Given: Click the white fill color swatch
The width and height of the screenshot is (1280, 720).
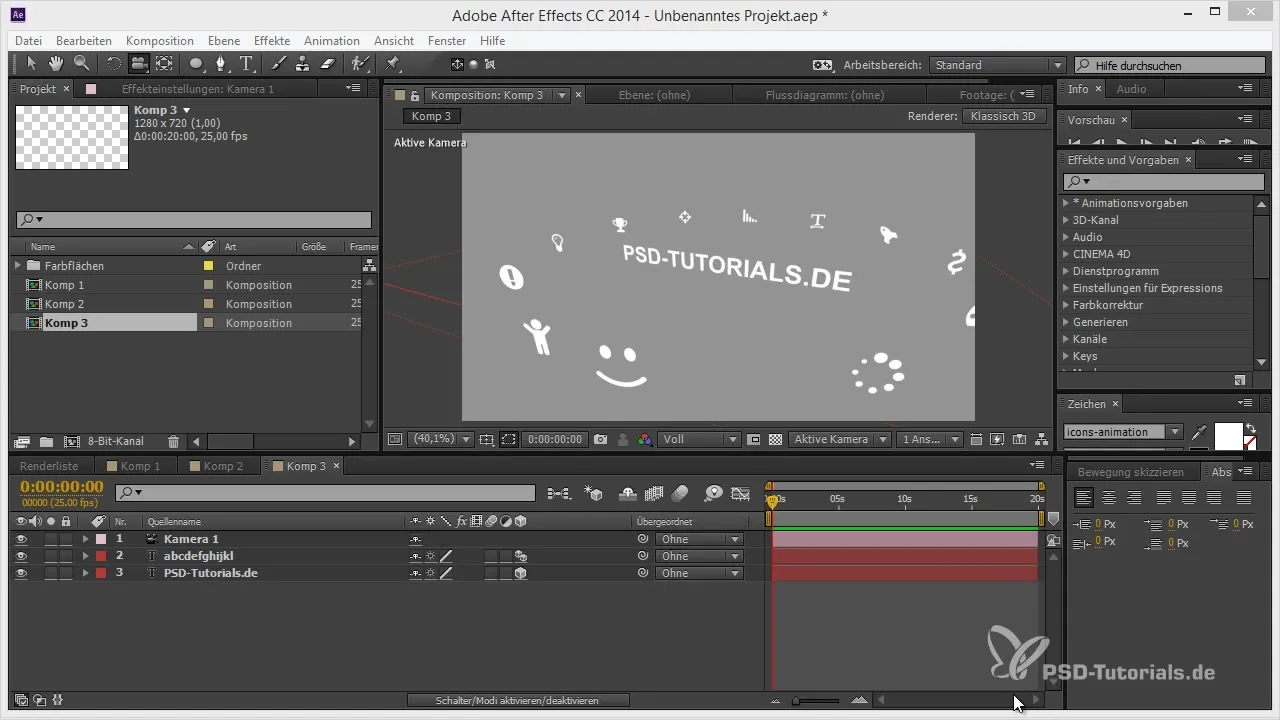Looking at the screenshot, I should coord(1227,436).
